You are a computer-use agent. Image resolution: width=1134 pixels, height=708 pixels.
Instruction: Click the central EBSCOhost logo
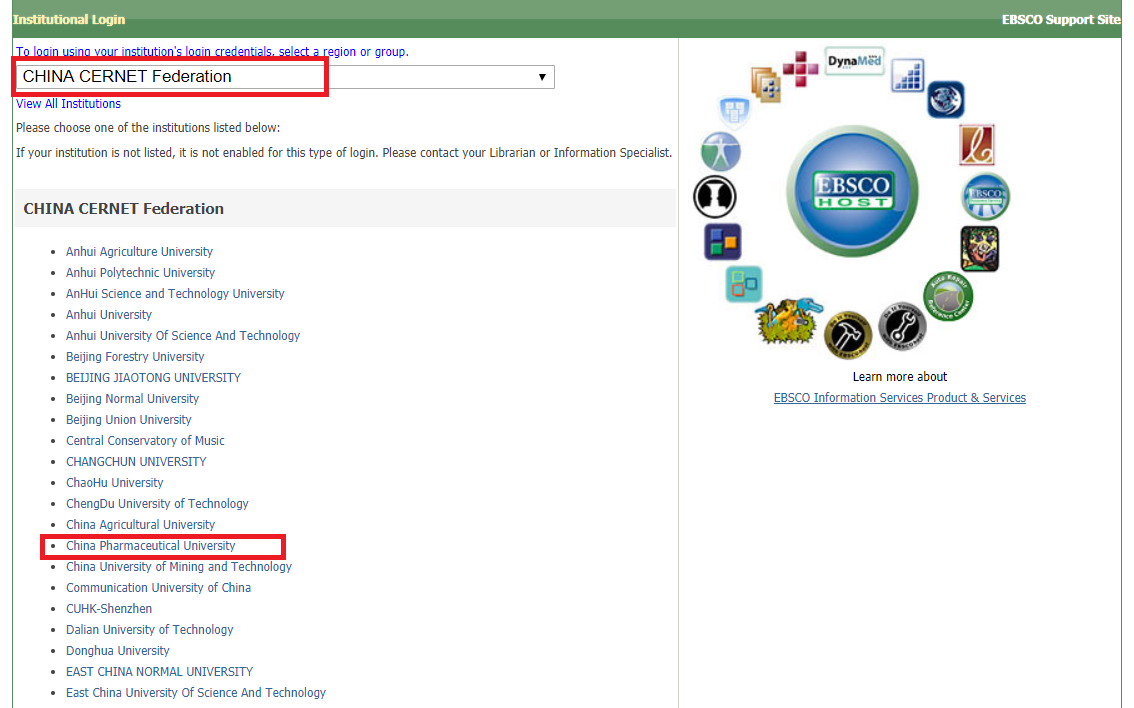[x=851, y=191]
